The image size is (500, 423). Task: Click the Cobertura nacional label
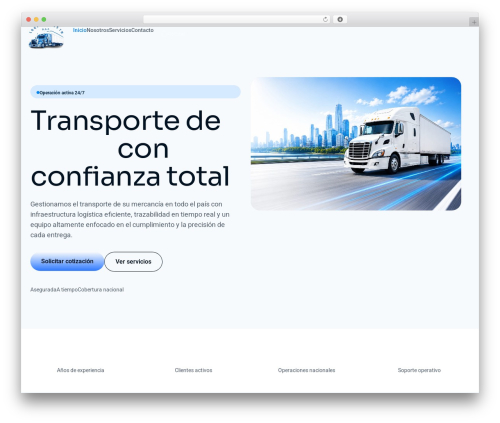pos(101,290)
